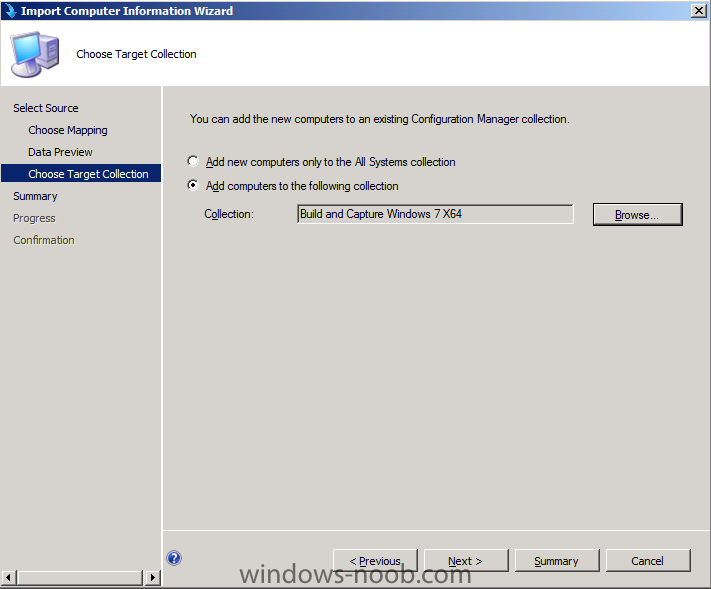
Task: Click the Choose Target Collection page heading
Action: click(136, 54)
